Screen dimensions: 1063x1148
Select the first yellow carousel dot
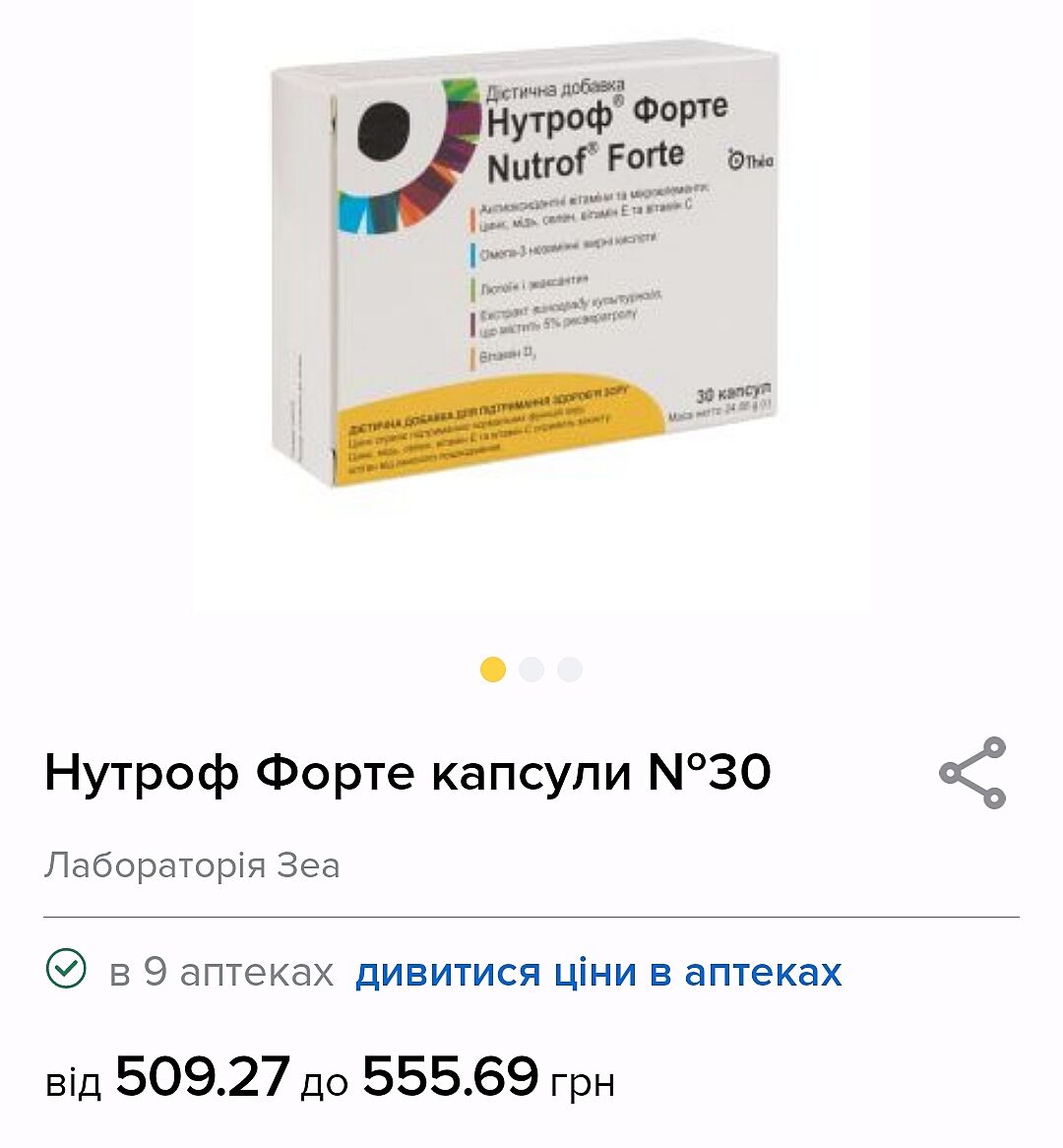(x=493, y=670)
